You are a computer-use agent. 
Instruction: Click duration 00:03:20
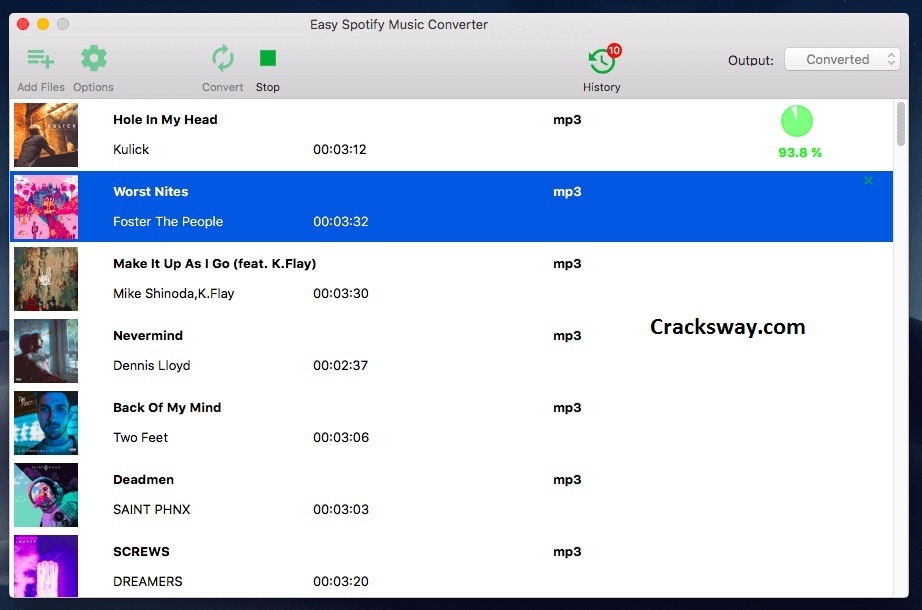[340, 581]
